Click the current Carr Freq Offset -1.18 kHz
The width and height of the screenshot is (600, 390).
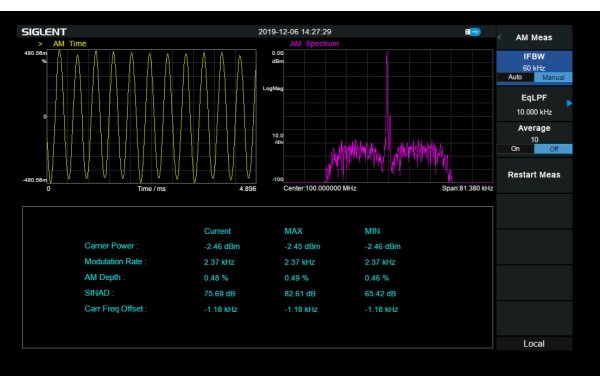(x=221, y=310)
